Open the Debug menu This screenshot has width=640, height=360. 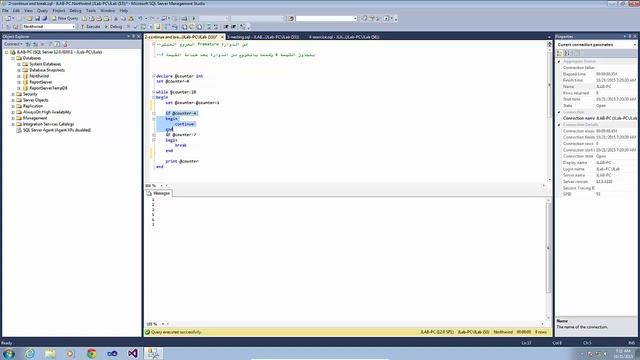tap(76, 11)
